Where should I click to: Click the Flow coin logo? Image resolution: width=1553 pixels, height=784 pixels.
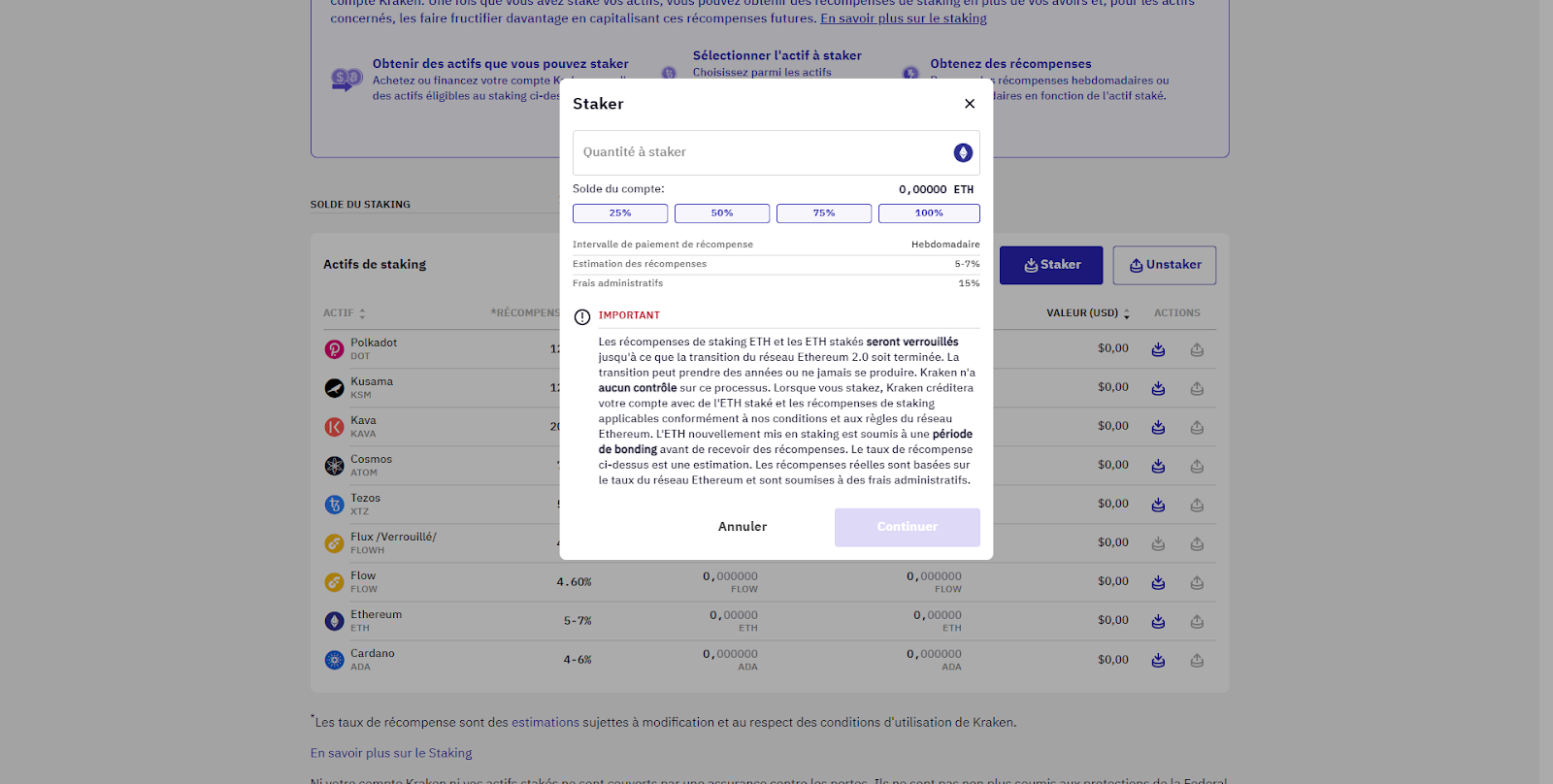(334, 582)
